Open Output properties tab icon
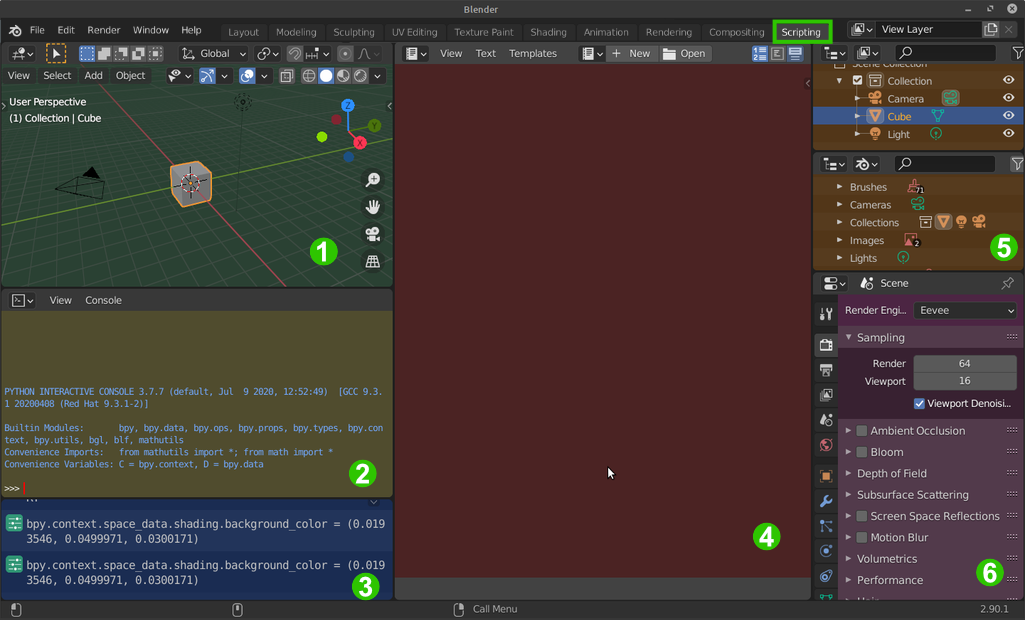Image resolution: width=1025 pixels, height=620 pixels. coord(826,370)
